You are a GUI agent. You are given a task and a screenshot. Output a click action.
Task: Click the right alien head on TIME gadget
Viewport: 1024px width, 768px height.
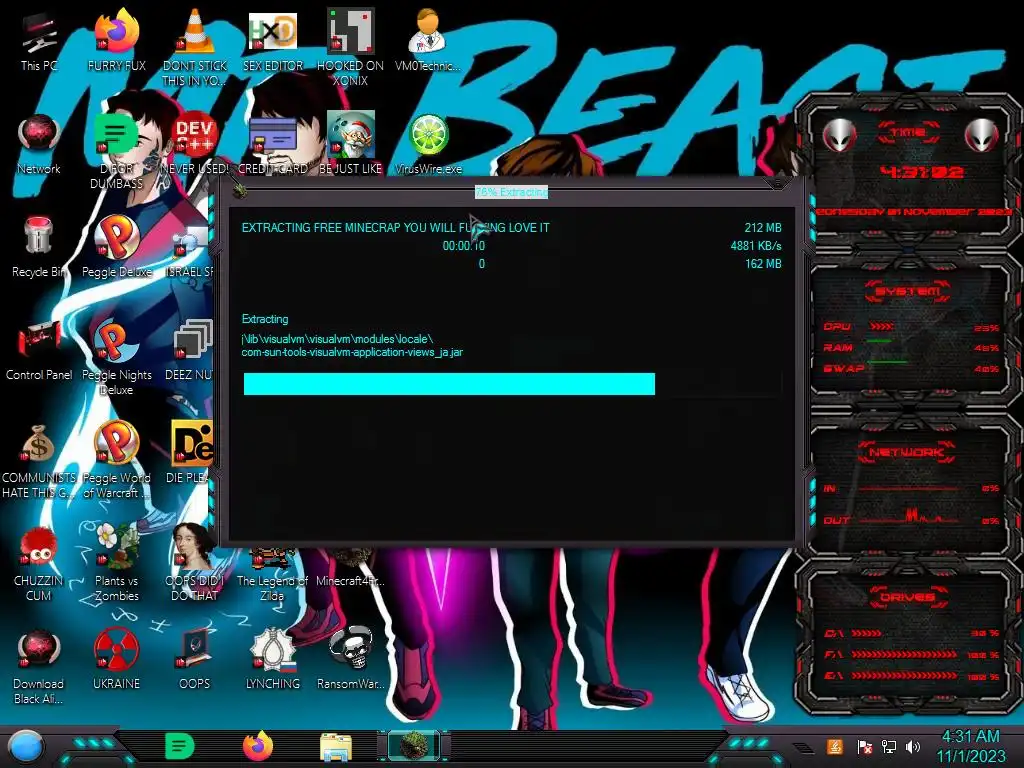[982, 135]
